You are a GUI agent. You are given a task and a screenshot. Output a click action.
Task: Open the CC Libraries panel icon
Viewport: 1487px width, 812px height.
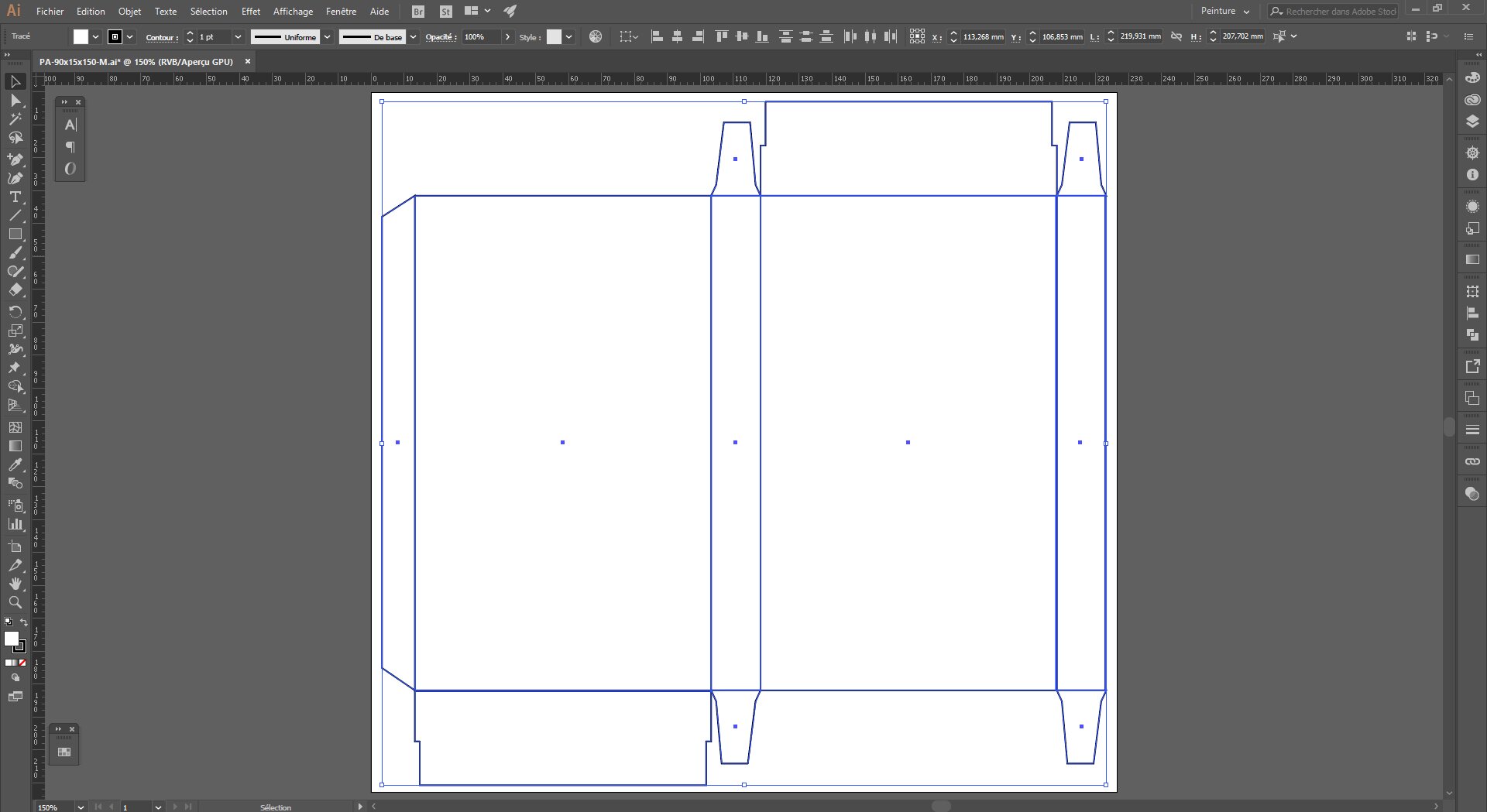click(1472, 99)
